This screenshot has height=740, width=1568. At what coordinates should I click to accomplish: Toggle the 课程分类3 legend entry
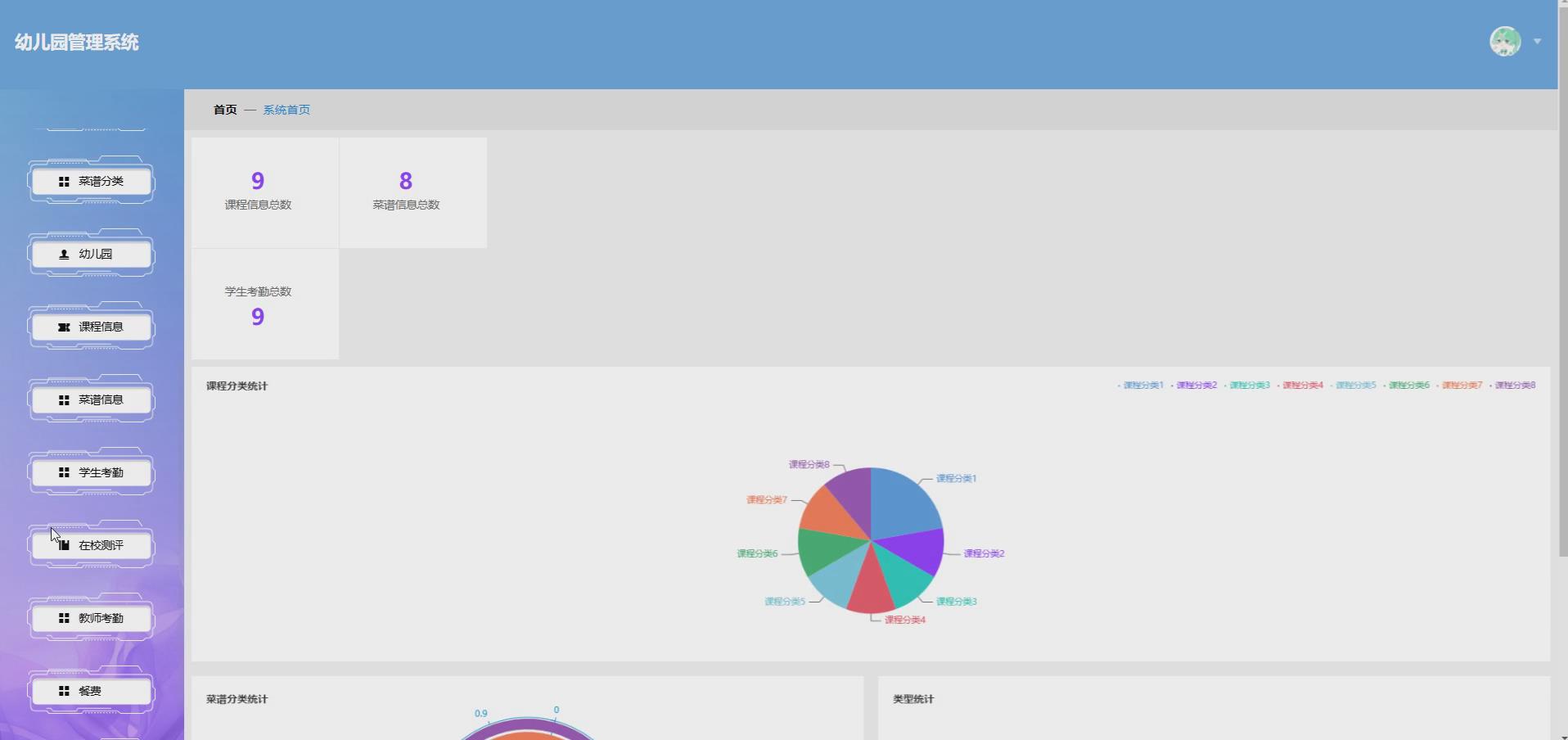coord(1247,385)
